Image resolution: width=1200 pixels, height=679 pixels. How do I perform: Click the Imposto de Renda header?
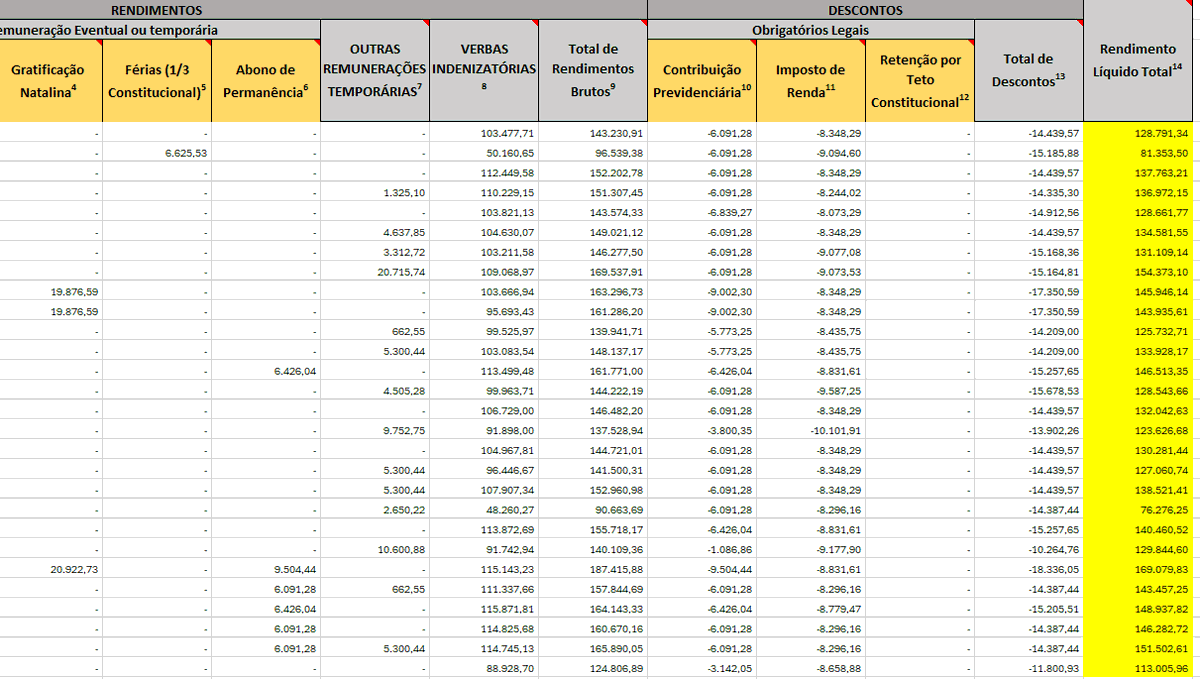tap(810, 81)
